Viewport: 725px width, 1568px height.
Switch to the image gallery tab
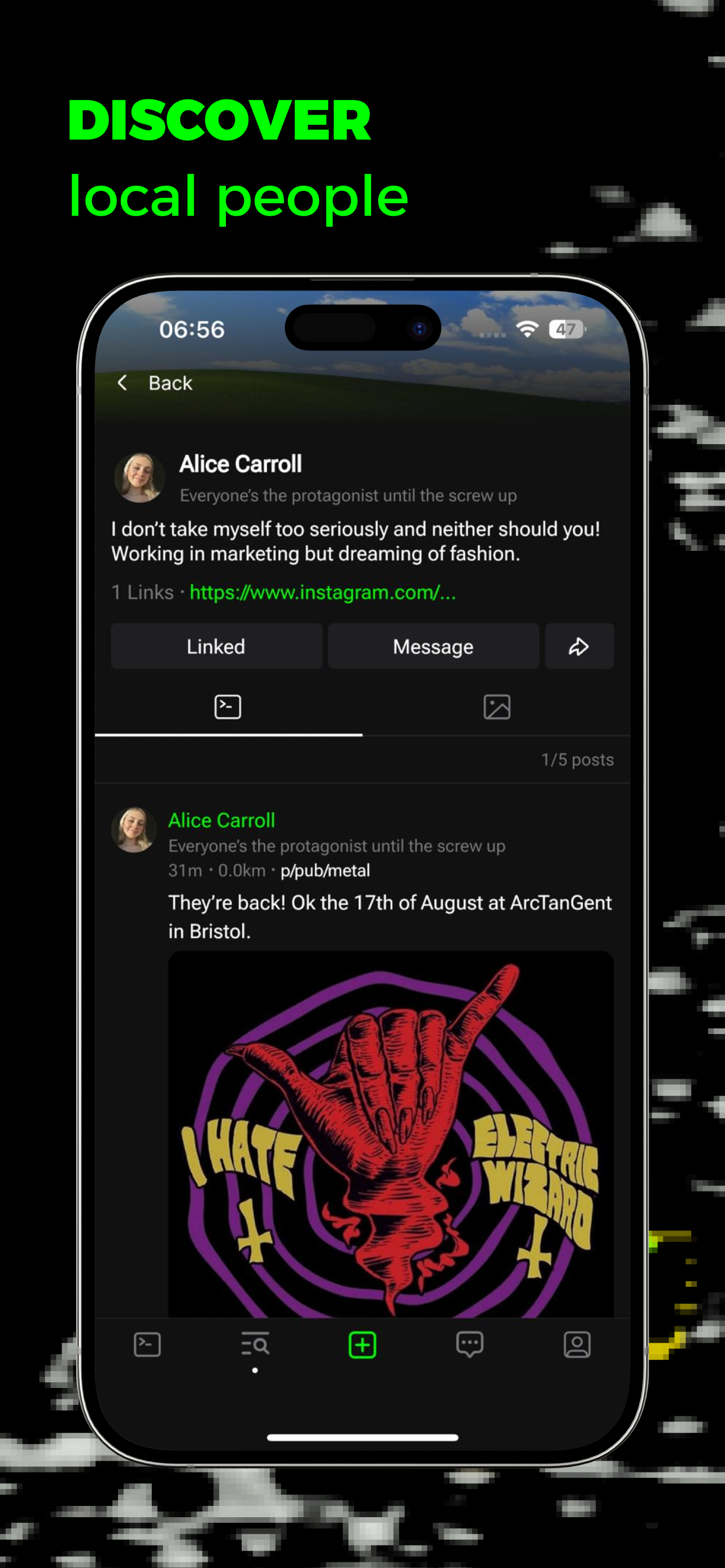497,707
